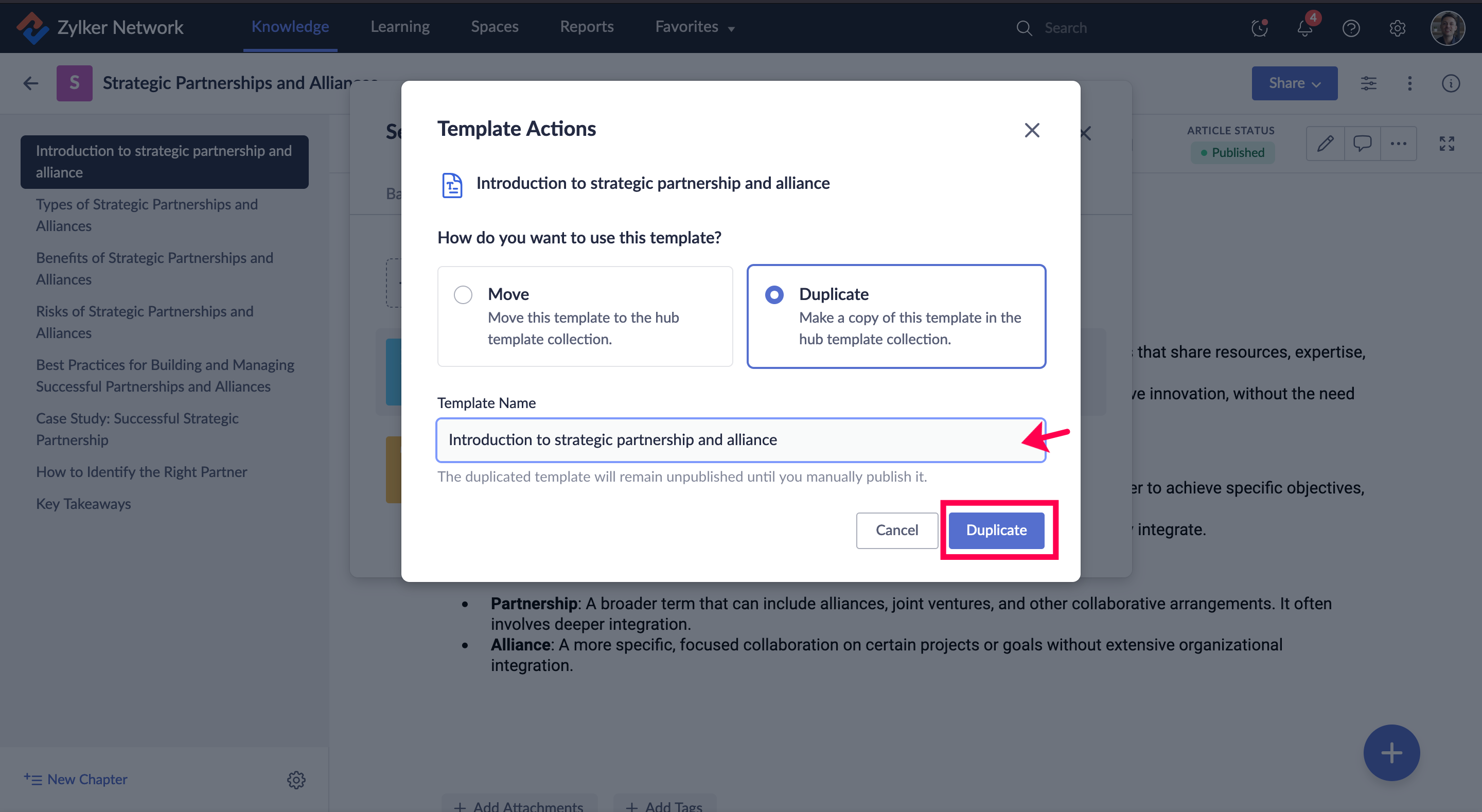Close the Template Actions dialog
This screenshot has height=812, width=1482.
[x=1032, y=131]
